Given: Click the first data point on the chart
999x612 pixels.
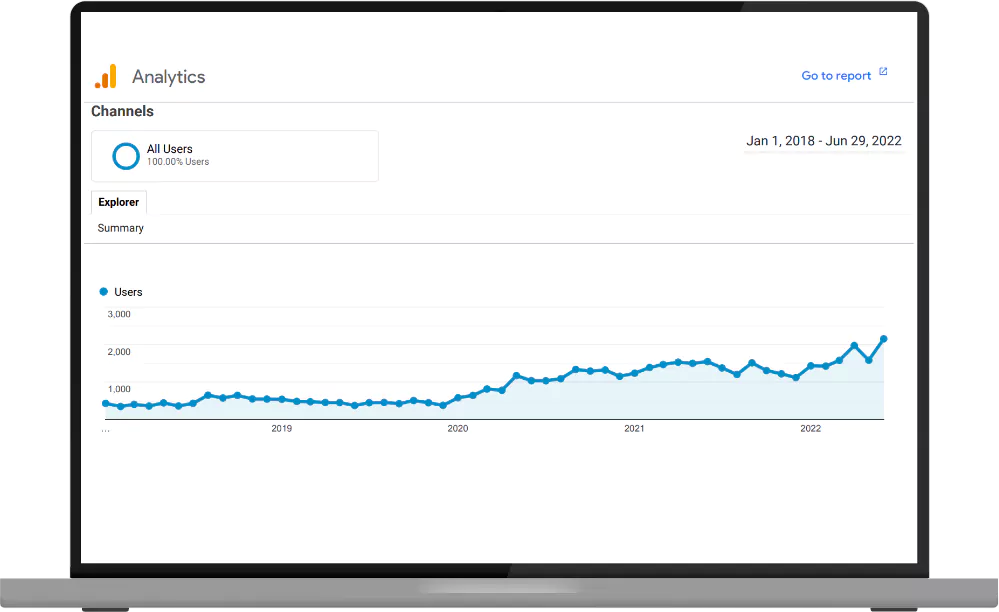Looking at the screenshot, I should 104,402.
